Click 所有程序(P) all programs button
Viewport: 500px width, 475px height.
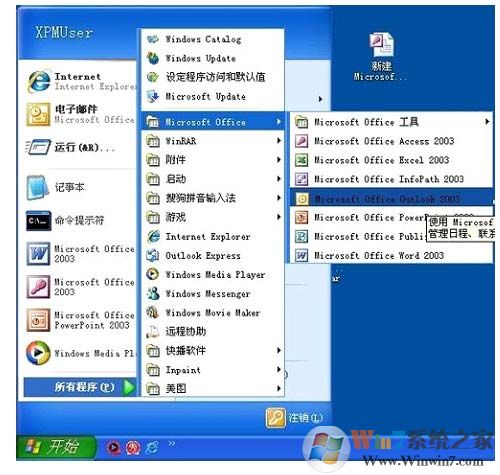coord(80,387)
